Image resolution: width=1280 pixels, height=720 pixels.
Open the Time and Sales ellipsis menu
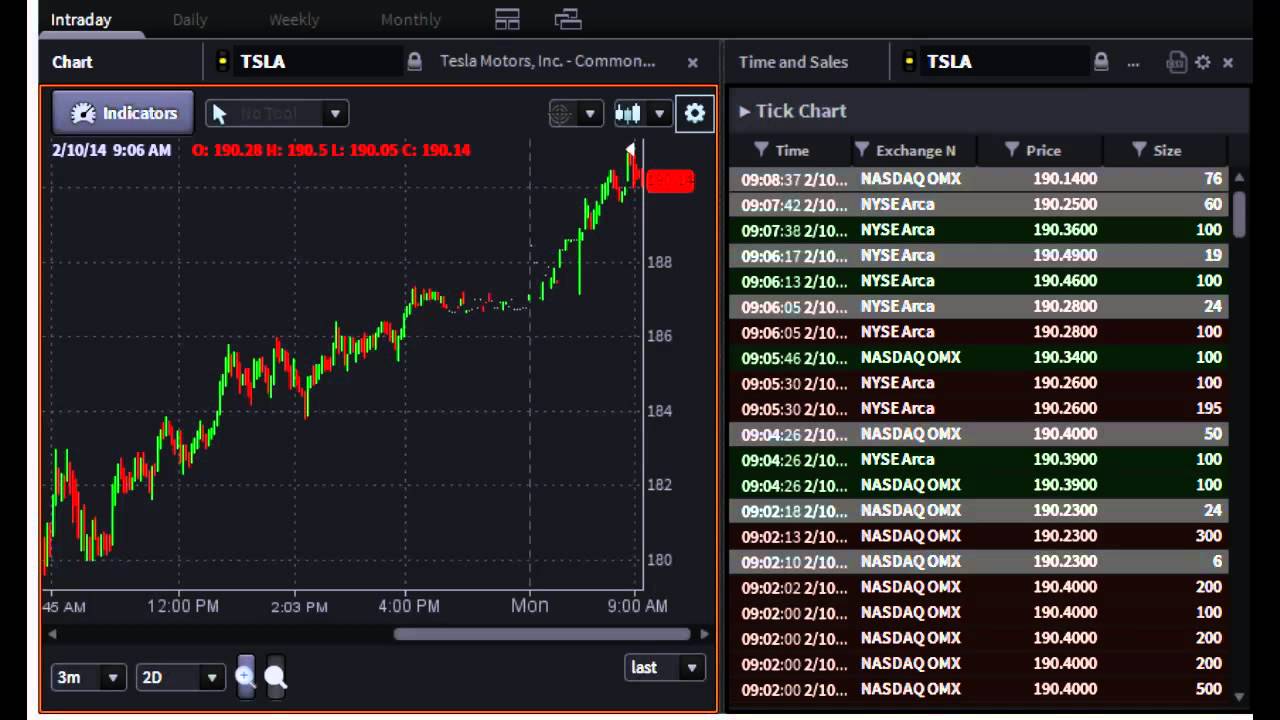tap(1133, 63)
